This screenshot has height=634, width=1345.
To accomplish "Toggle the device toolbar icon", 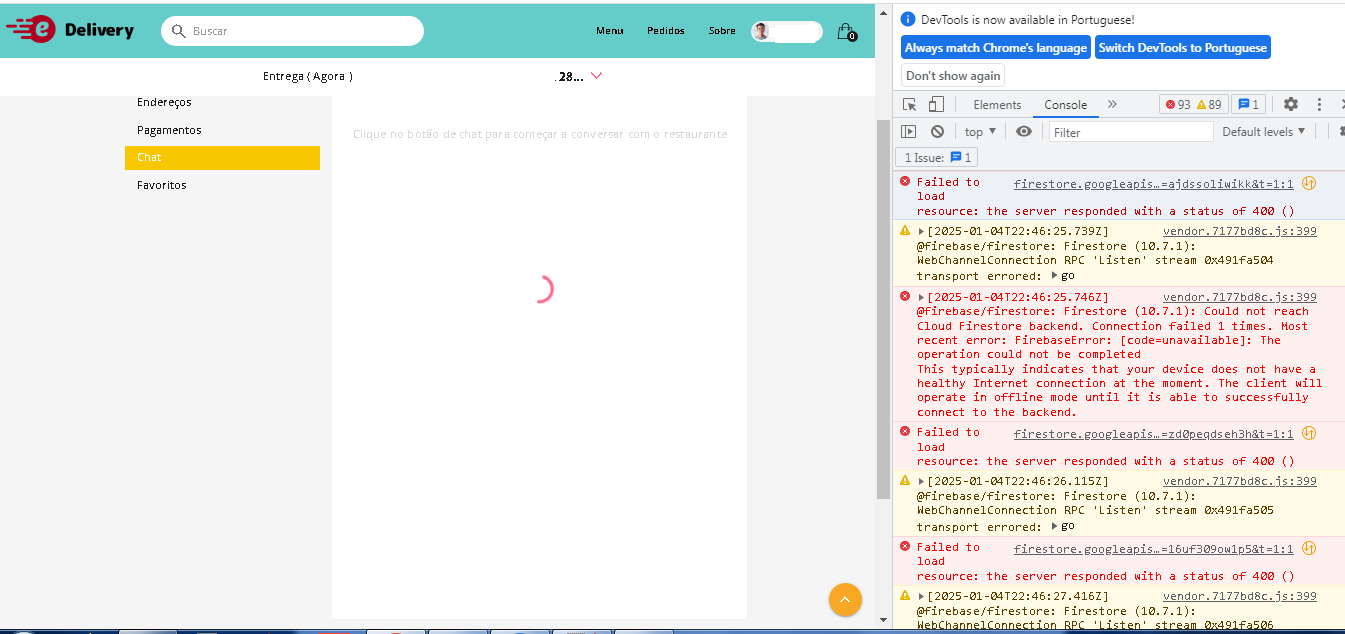I will click(936, 104).
